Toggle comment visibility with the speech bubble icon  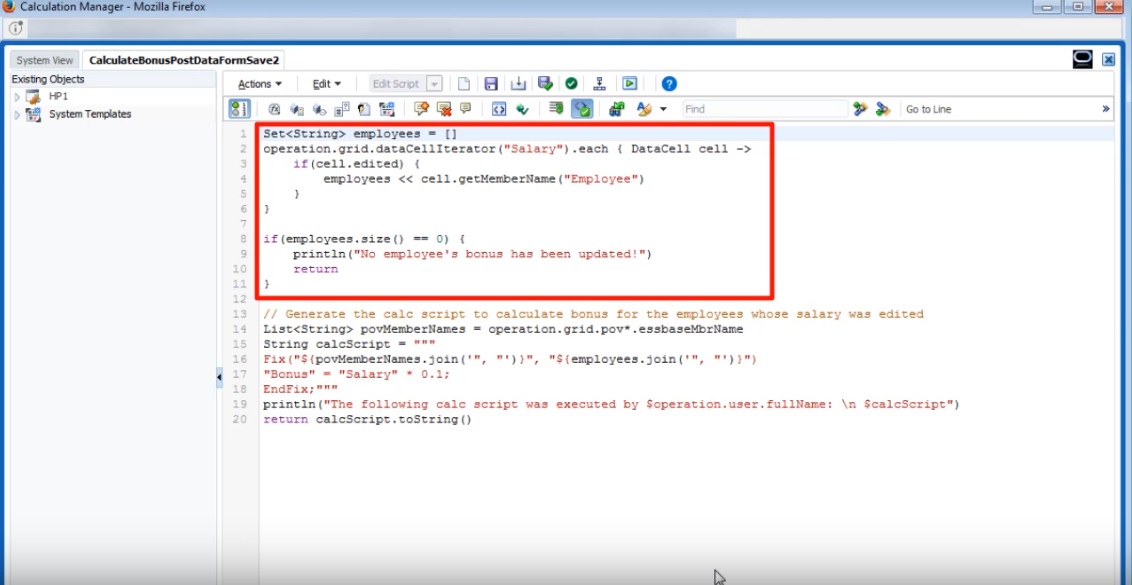(x=465, y=109)
